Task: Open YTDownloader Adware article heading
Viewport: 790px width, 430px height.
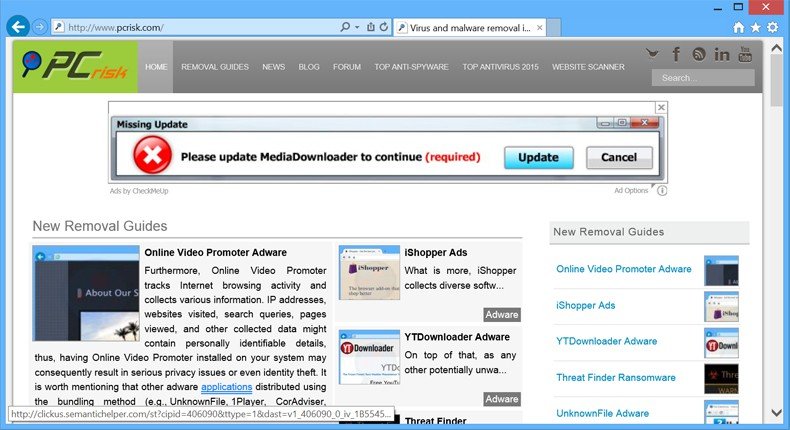Action: (x=457, y=337)
